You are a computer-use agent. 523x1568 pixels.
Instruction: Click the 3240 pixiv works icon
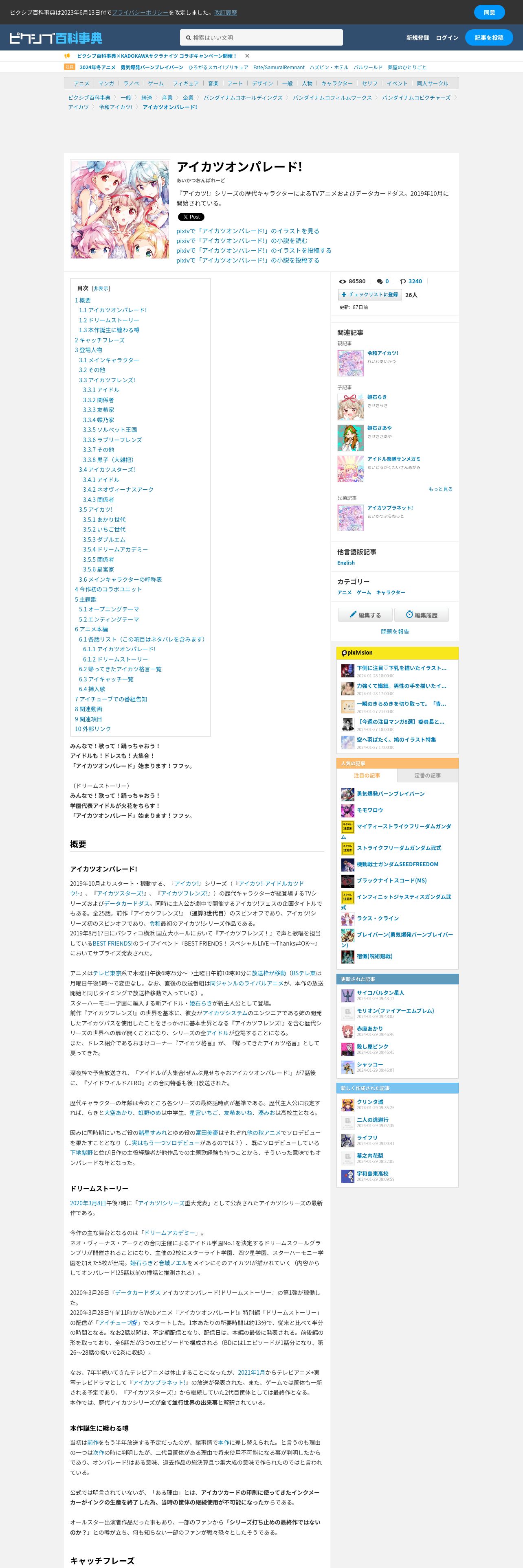(402, 281)
